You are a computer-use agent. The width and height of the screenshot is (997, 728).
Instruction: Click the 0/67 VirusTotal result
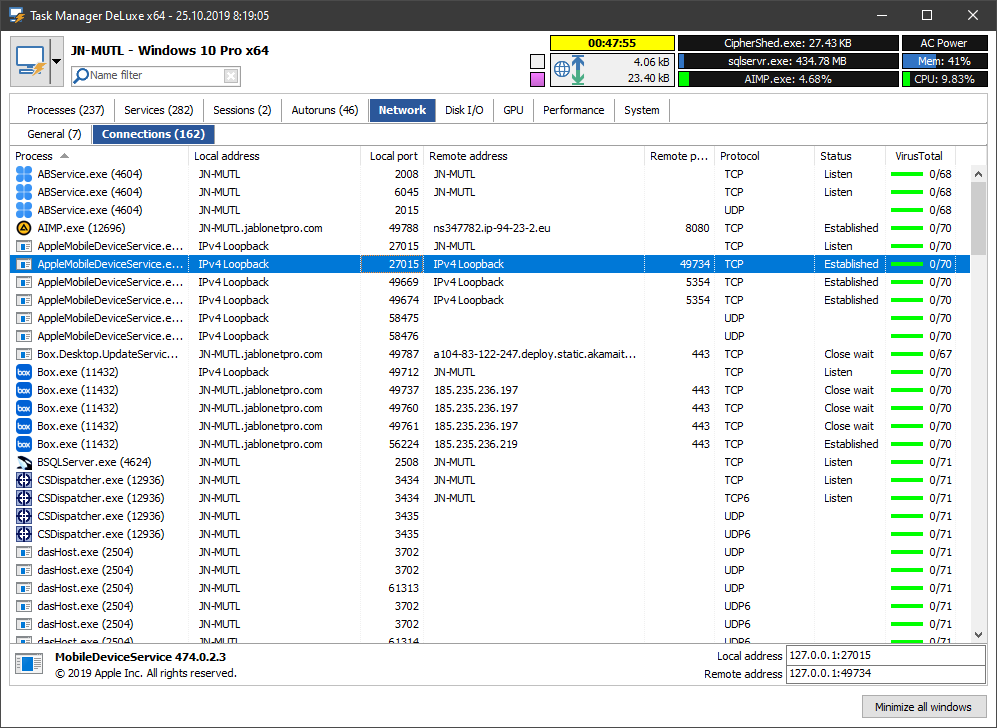tap(940, 354)
